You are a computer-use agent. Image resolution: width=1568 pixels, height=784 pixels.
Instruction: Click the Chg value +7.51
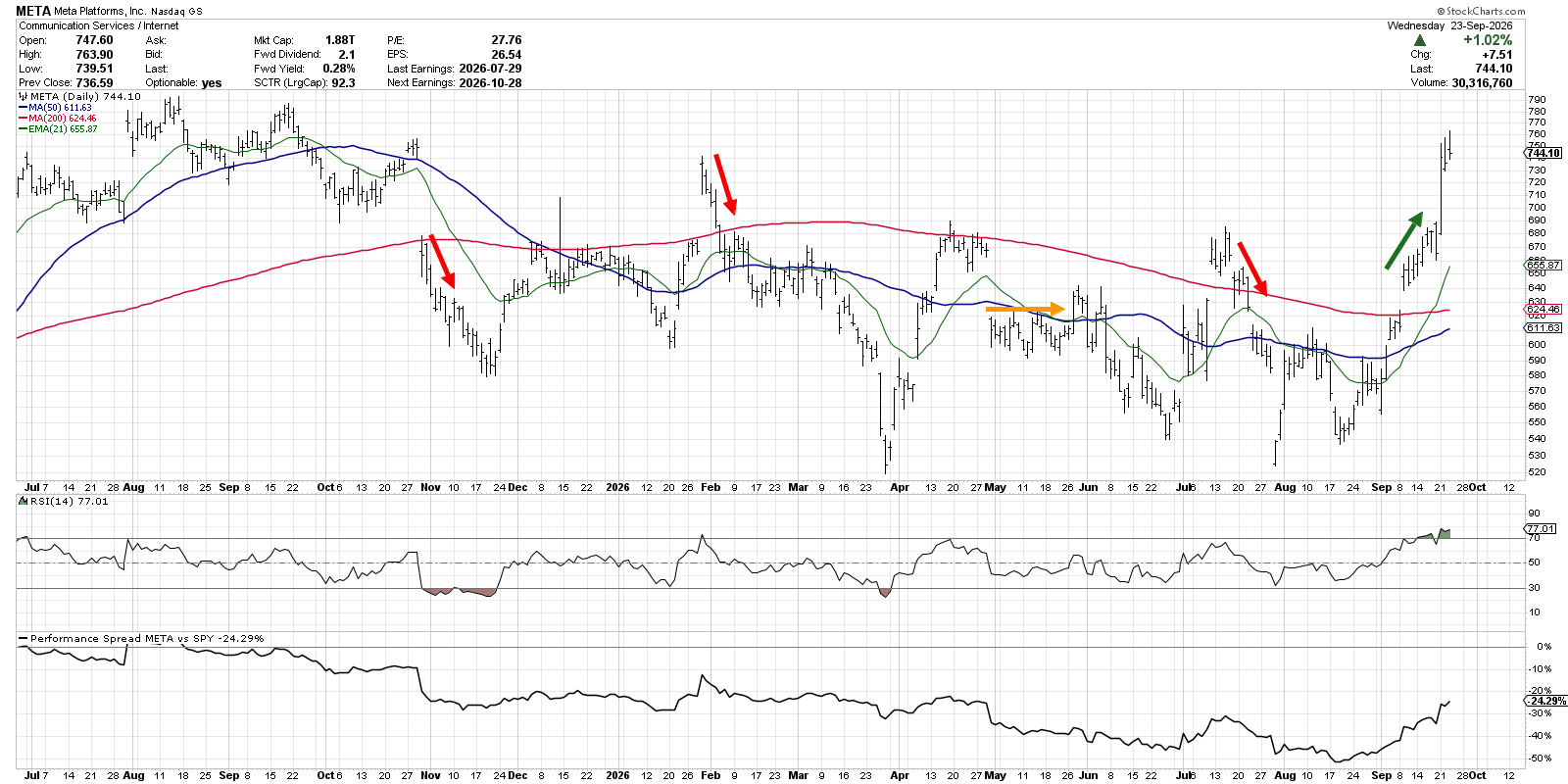pyautogui.click(x=1497, y=55)
